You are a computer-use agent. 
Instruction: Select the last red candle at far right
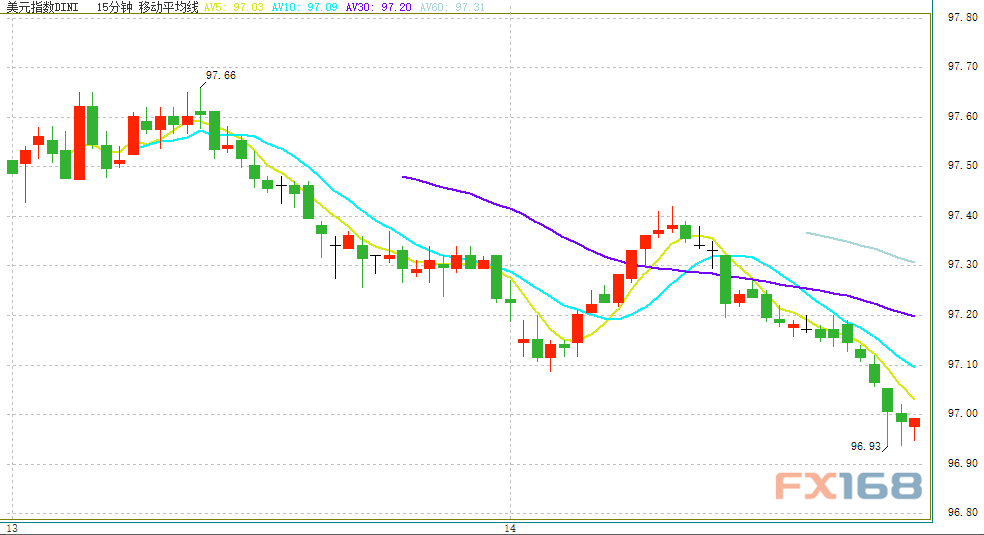click(914, 423)
